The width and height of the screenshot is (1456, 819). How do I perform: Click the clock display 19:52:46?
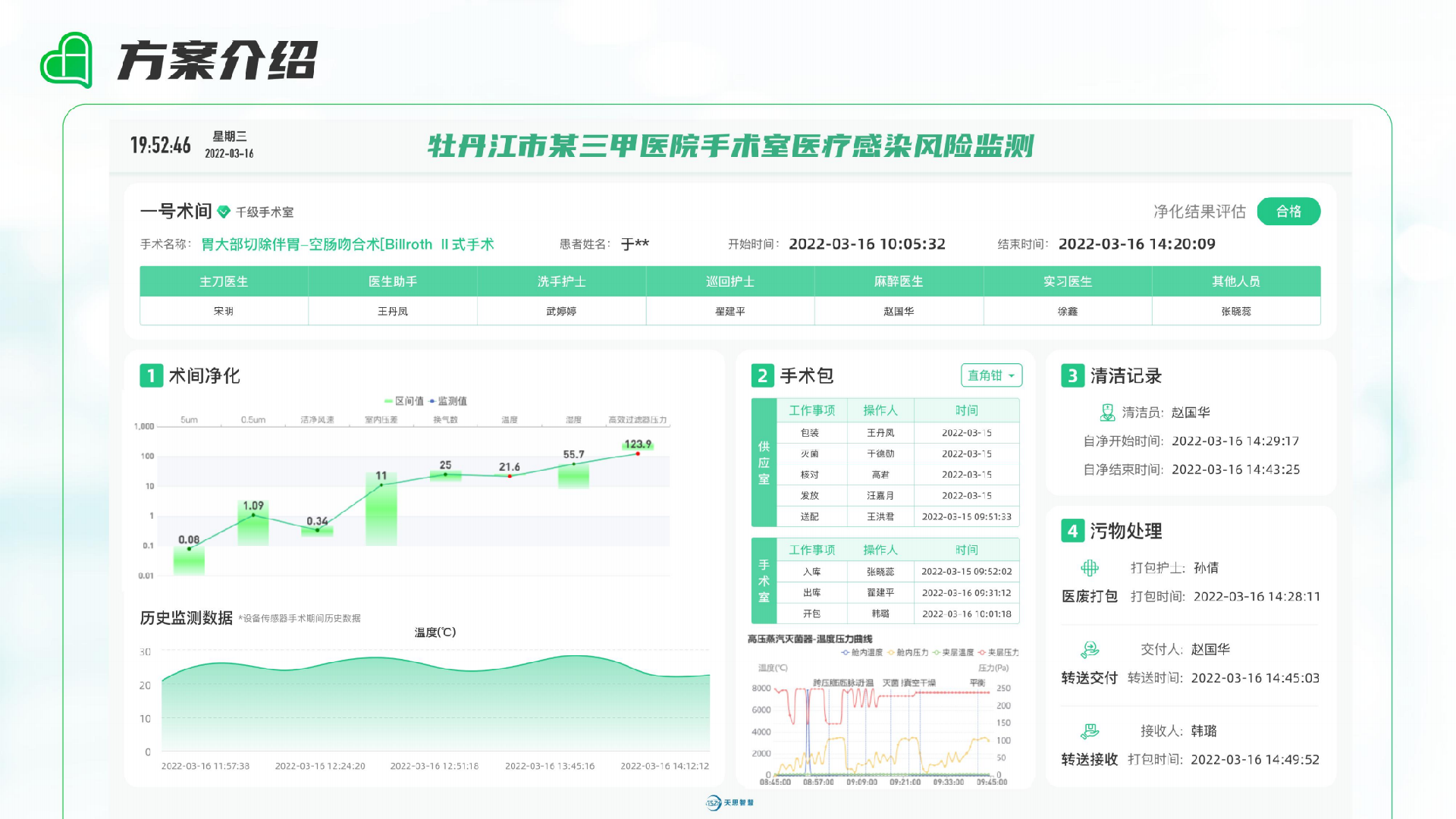pos(161,145)
